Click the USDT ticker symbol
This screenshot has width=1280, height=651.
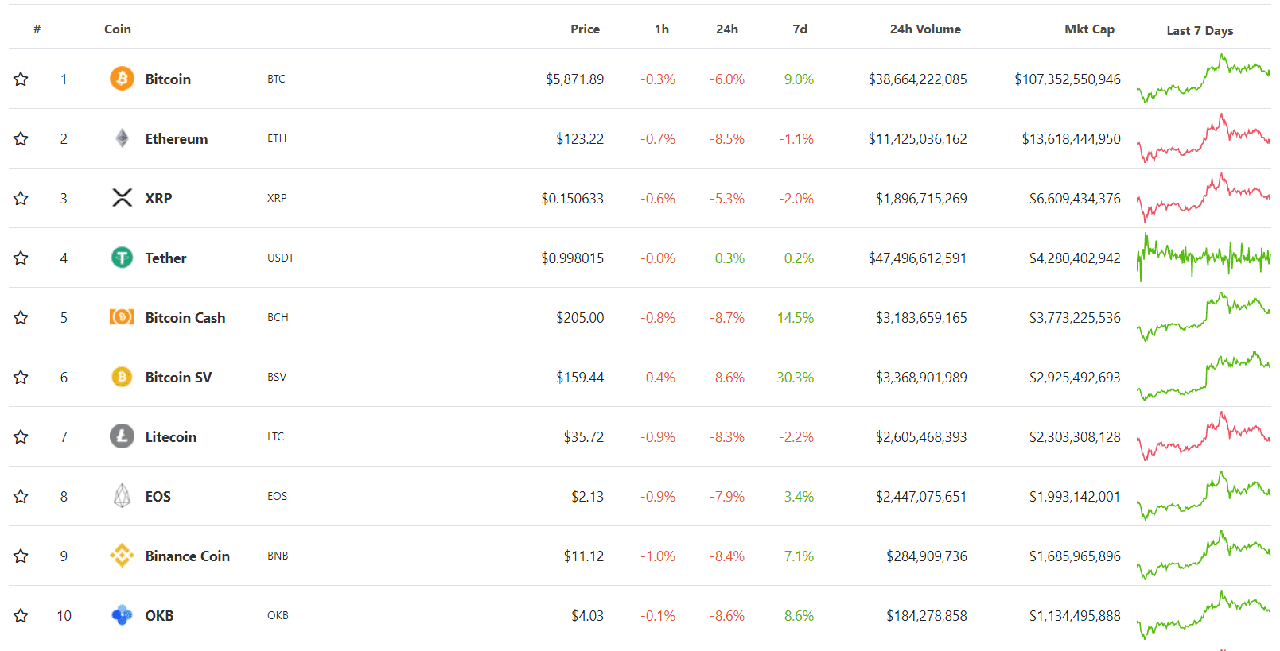point(280,258)
